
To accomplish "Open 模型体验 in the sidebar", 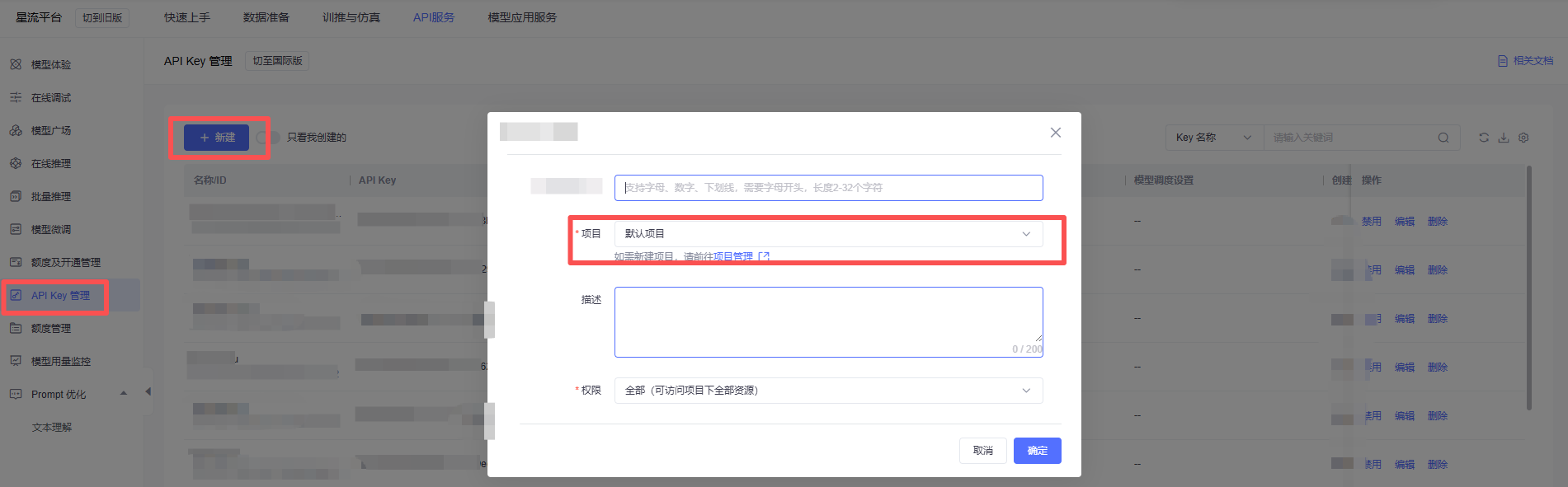I will [51, 64].
